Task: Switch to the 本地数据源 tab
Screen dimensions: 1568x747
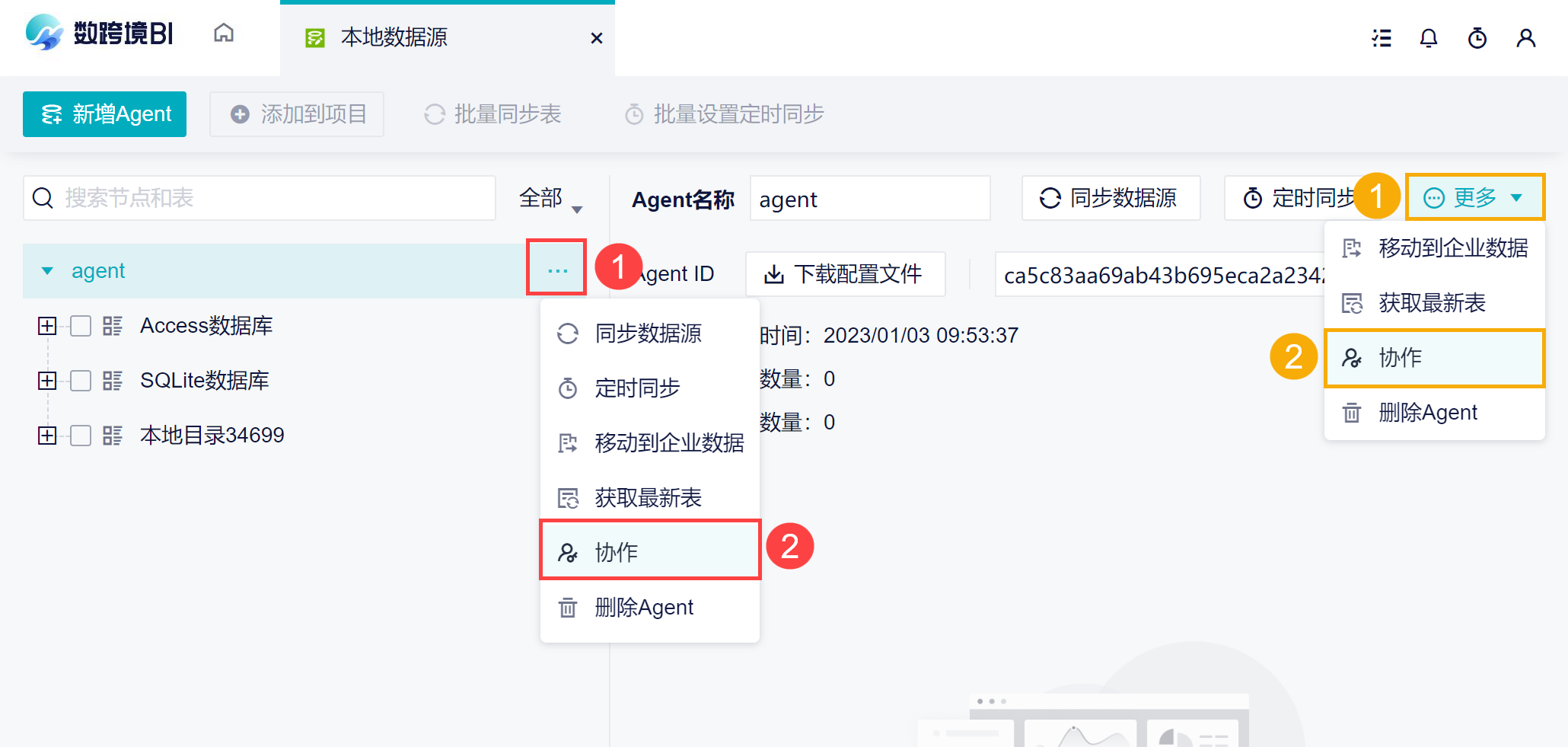Action: point(448,38)
